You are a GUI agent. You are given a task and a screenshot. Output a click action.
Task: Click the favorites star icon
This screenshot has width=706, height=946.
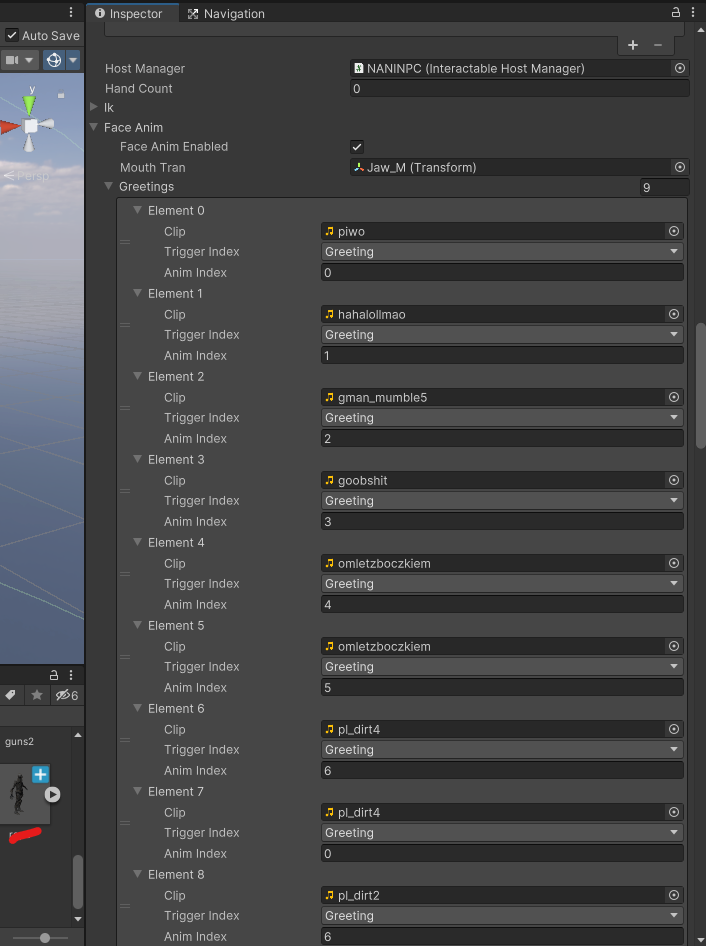[x=37, y=695]
